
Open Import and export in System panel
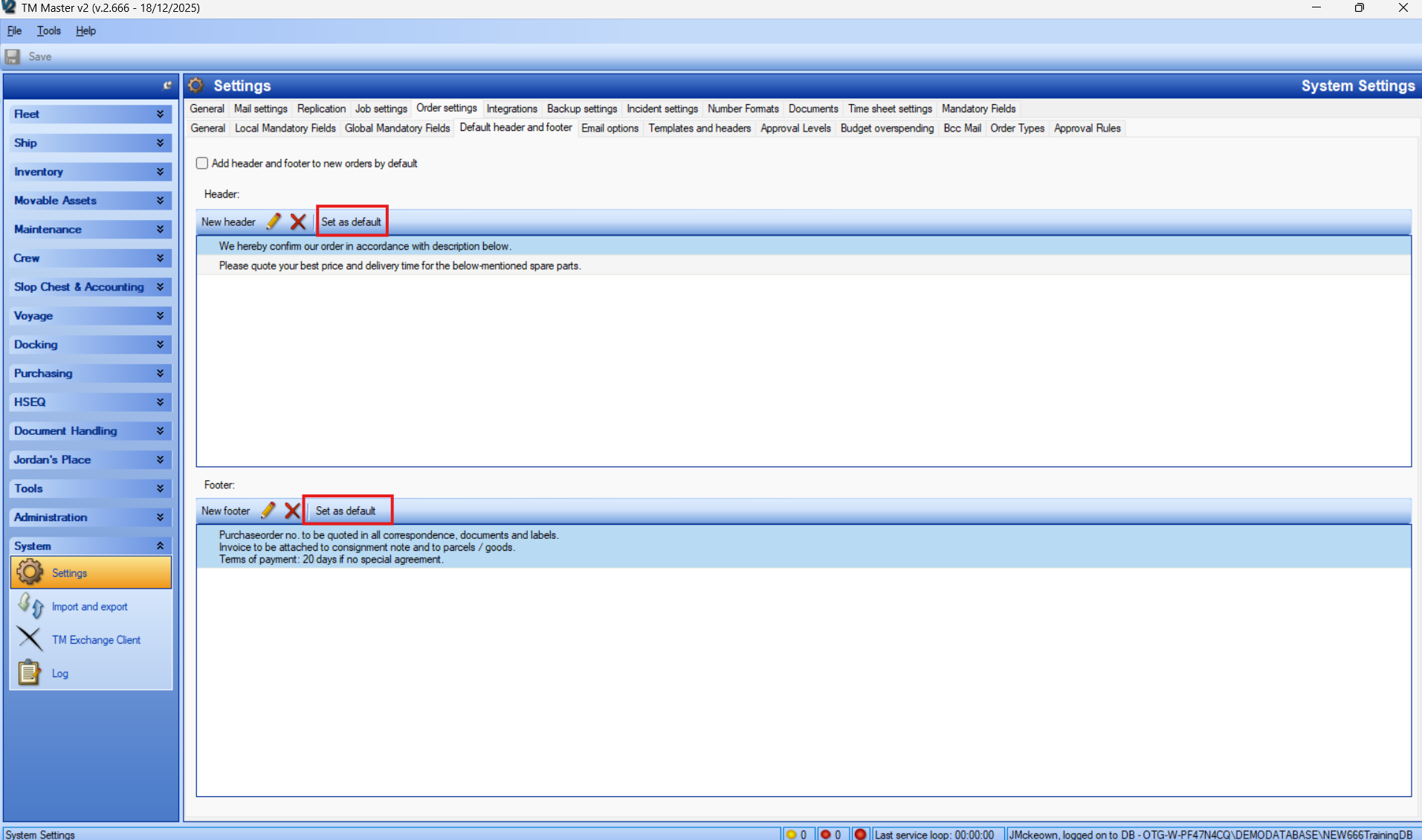(89, 607)
